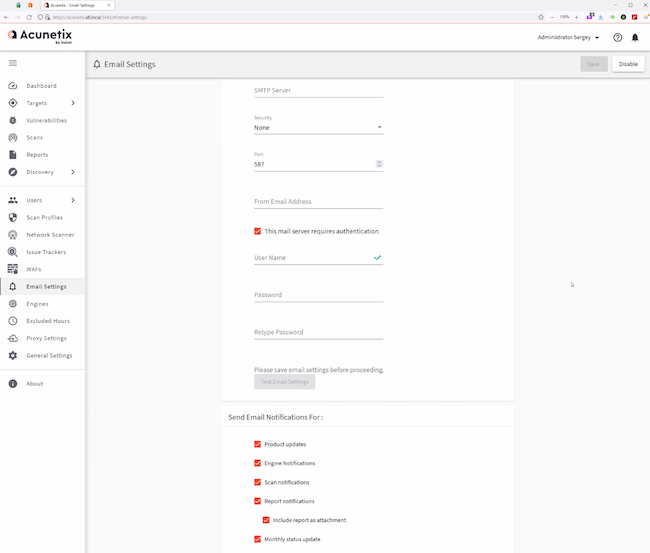Open Excluded Hours page link
Viewport: 650px width, 553px height.
(x=48, y=321)
